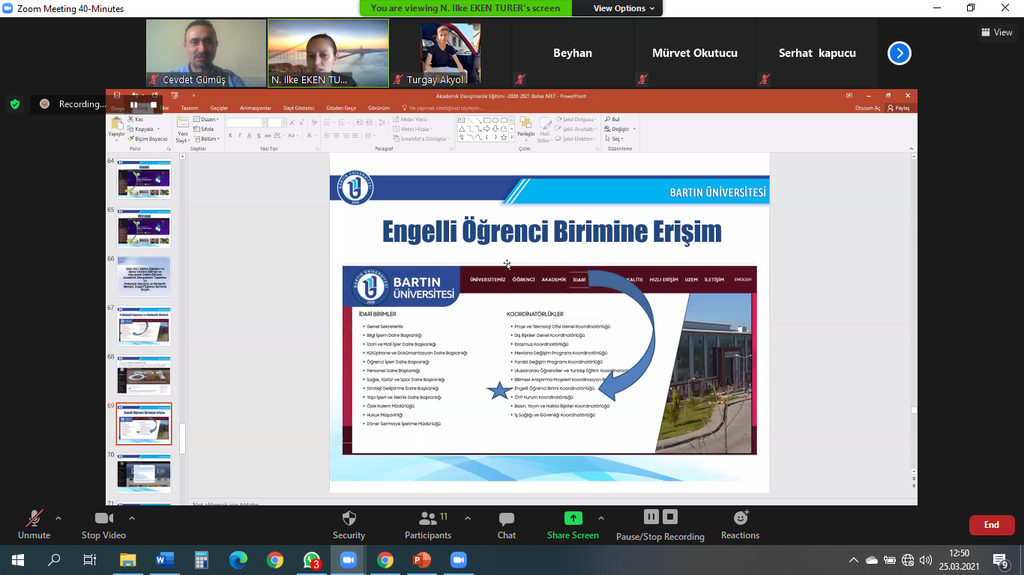Stop the recording in the Zoom toolbar
1024x575 pixels.
coord(670,517)
